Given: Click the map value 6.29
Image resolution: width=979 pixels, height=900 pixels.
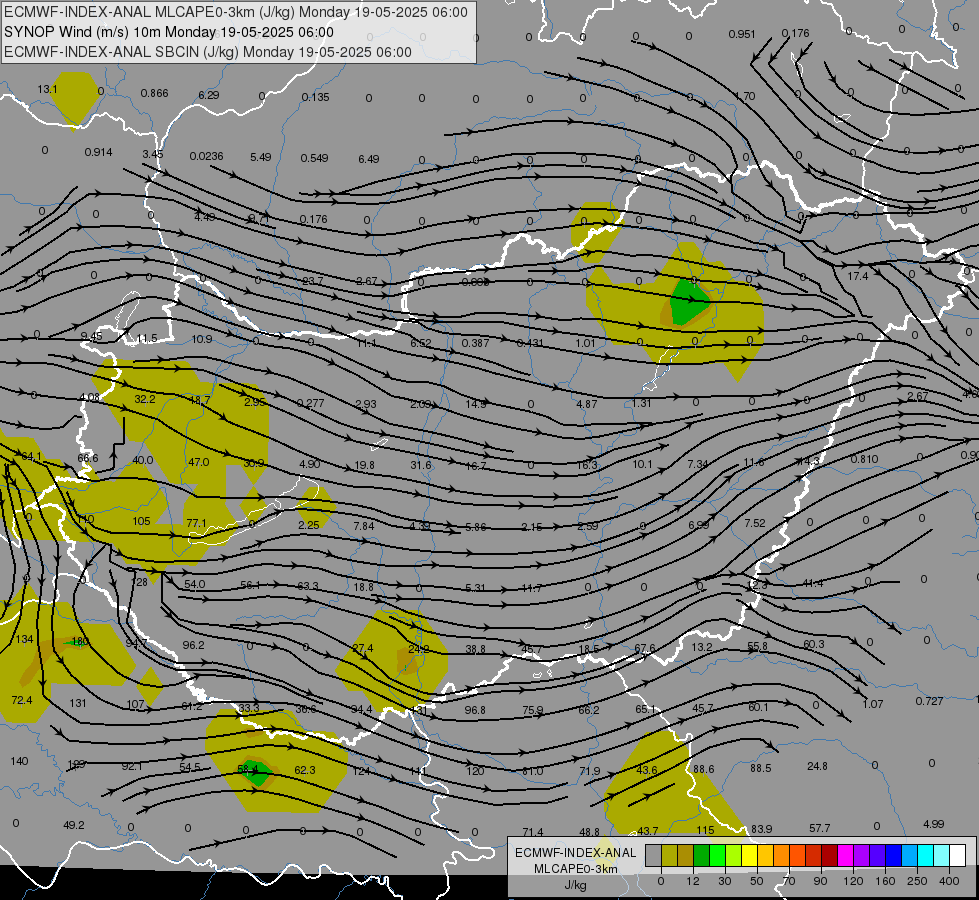Looking at the screenshot, I should point(209,95).
